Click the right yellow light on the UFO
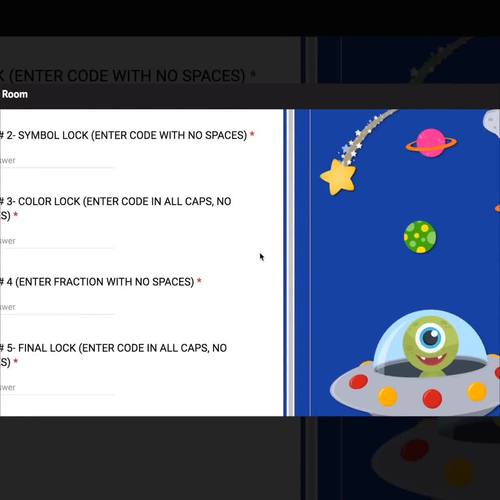500x500 pixels. (477, 392)
